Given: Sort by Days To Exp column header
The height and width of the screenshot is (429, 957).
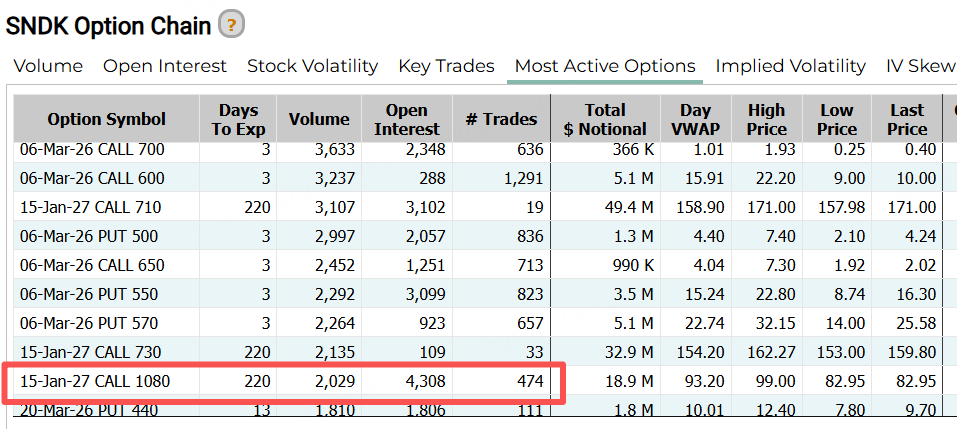Looking at the screenshot, I should [x=238, y=119].
